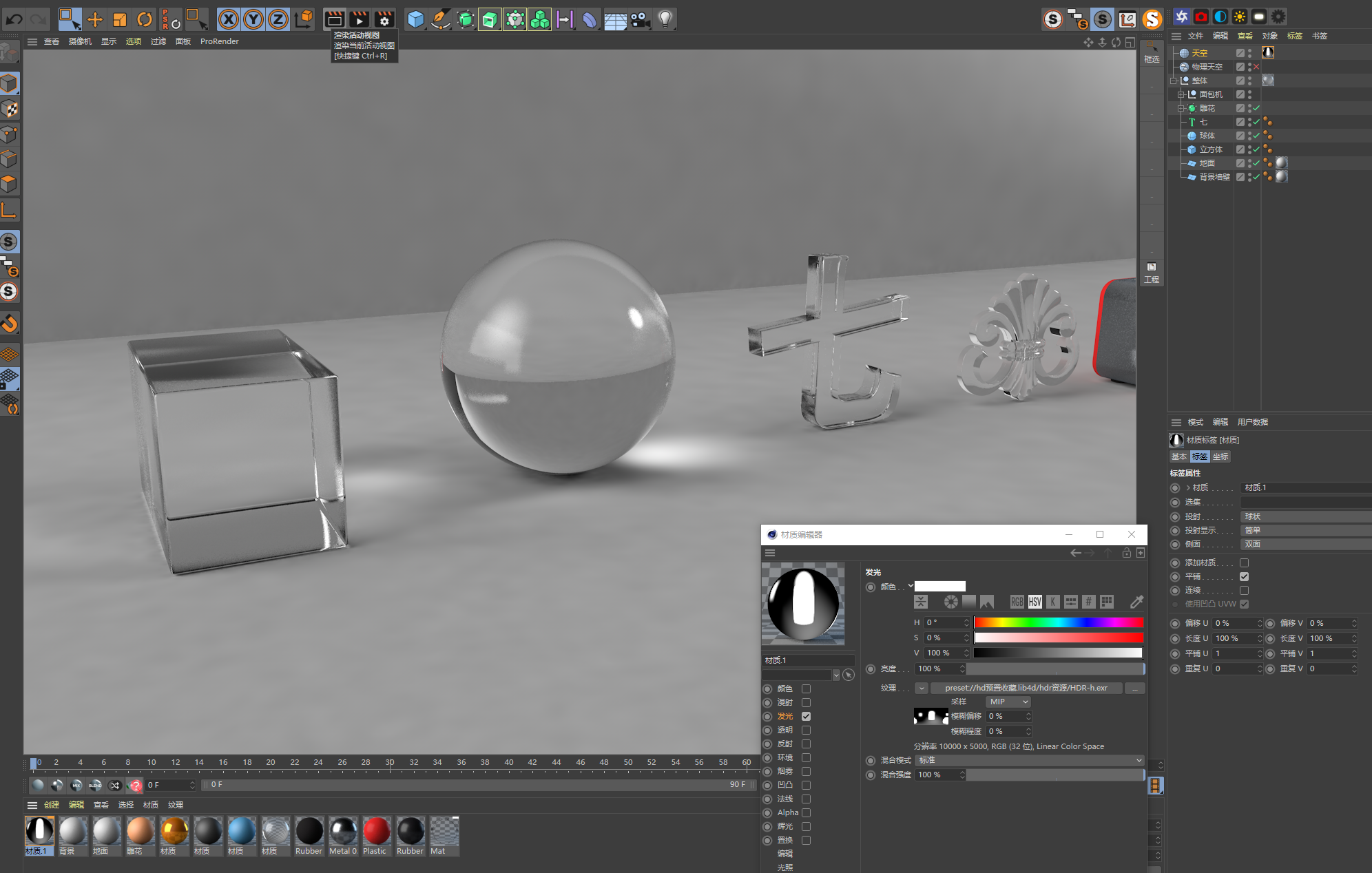
Task: Open the 文件 menu in the object manager
Action: 1196,36
